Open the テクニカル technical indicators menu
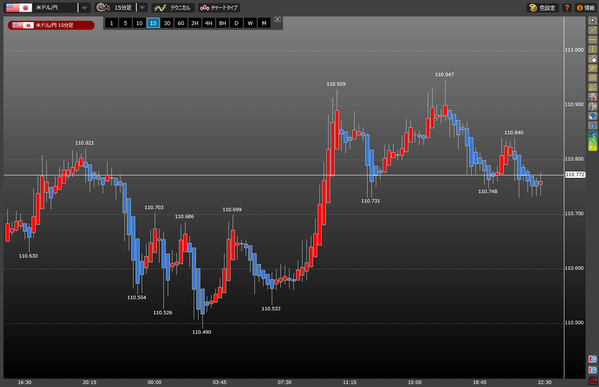This screenshot has width=599, height=387. [x=173, y=8]
